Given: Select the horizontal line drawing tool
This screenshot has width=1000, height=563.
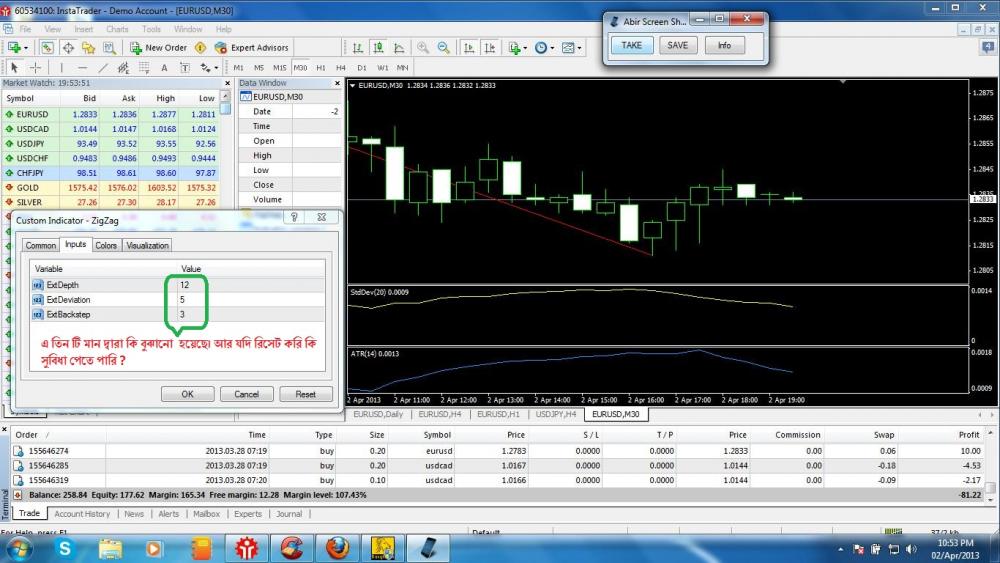Looking at the screenshot, I should tap(82, 68).
